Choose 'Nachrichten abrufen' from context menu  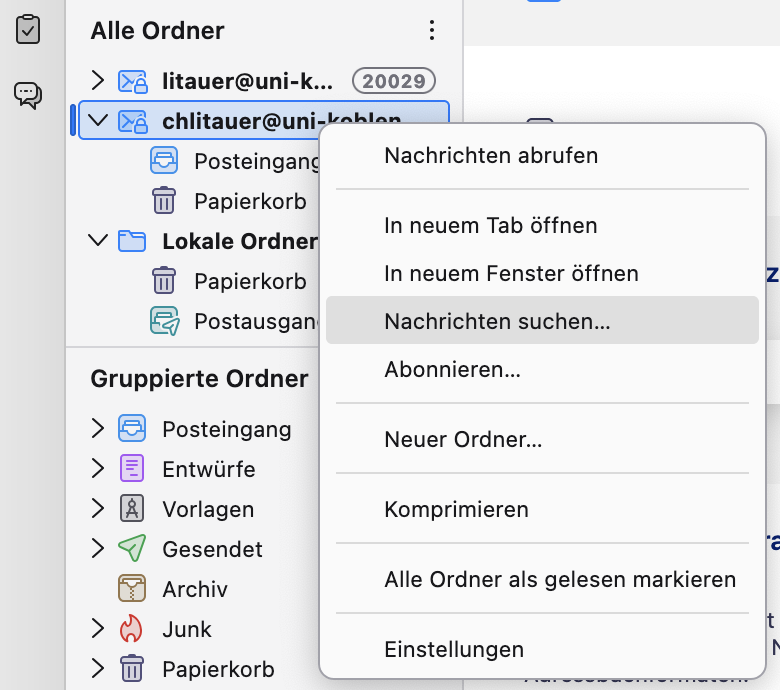coord(491,156)
